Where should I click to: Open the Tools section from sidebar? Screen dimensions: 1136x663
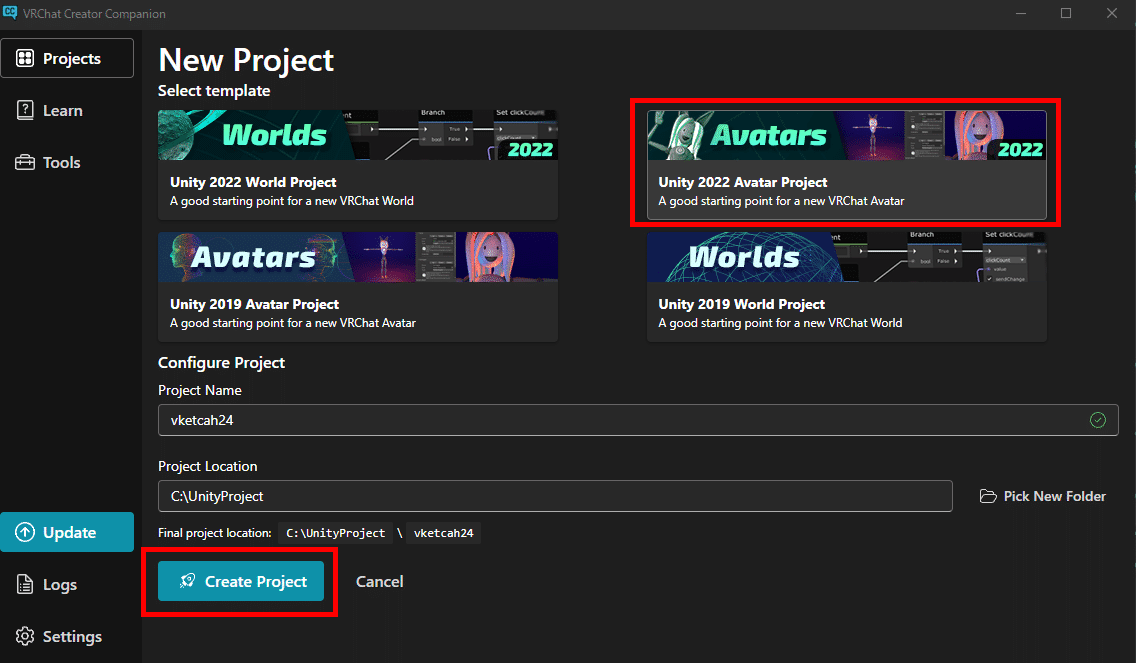click(47, 162)
